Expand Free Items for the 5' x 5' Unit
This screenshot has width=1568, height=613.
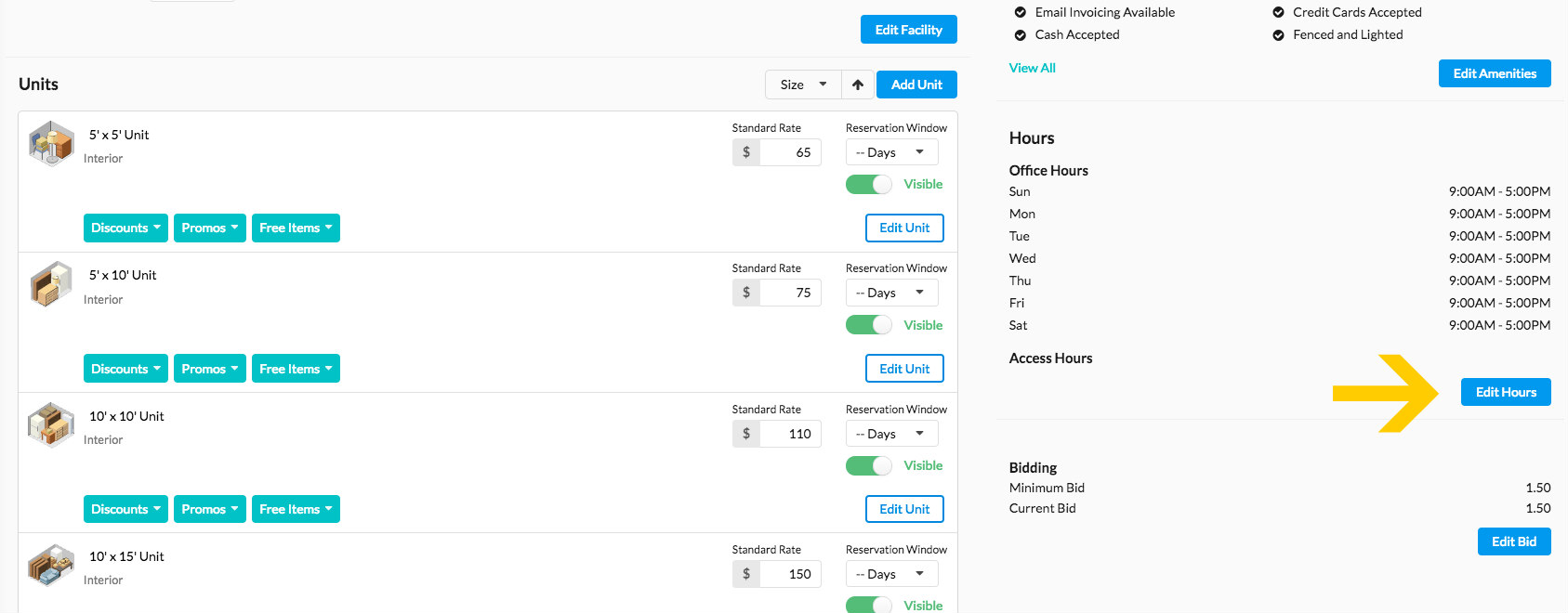tap(296, 228)
